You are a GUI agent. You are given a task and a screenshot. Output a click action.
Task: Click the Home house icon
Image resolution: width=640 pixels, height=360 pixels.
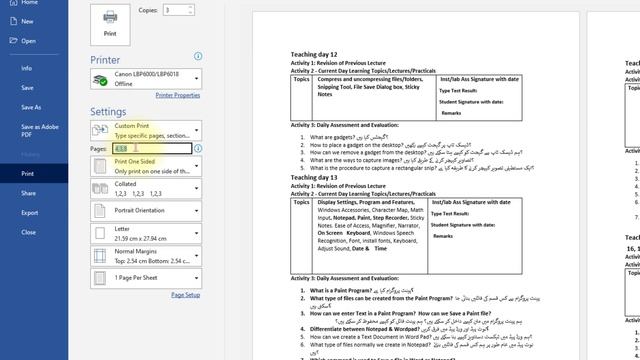(13, 2)
